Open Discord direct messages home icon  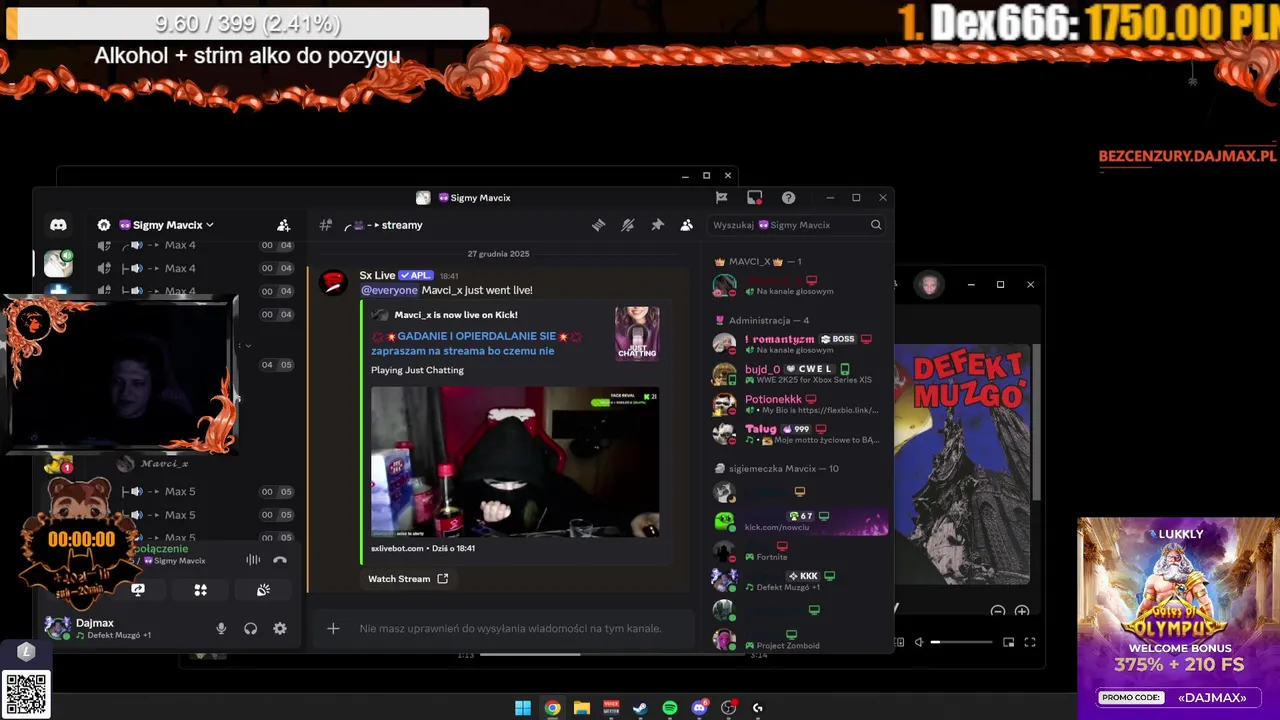click(58, 225)
